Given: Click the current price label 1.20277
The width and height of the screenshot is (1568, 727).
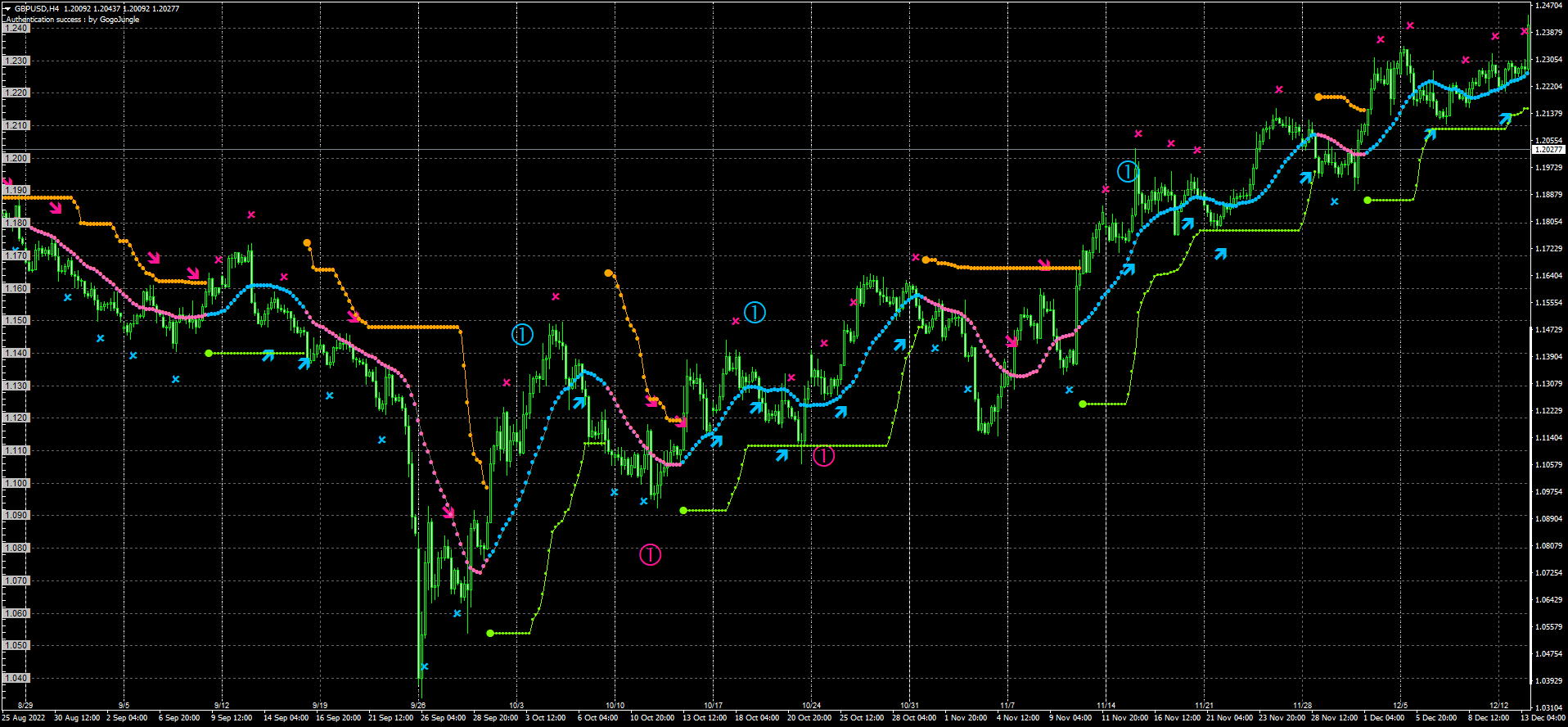Looking at the screenshot, I should [1548, 149].
